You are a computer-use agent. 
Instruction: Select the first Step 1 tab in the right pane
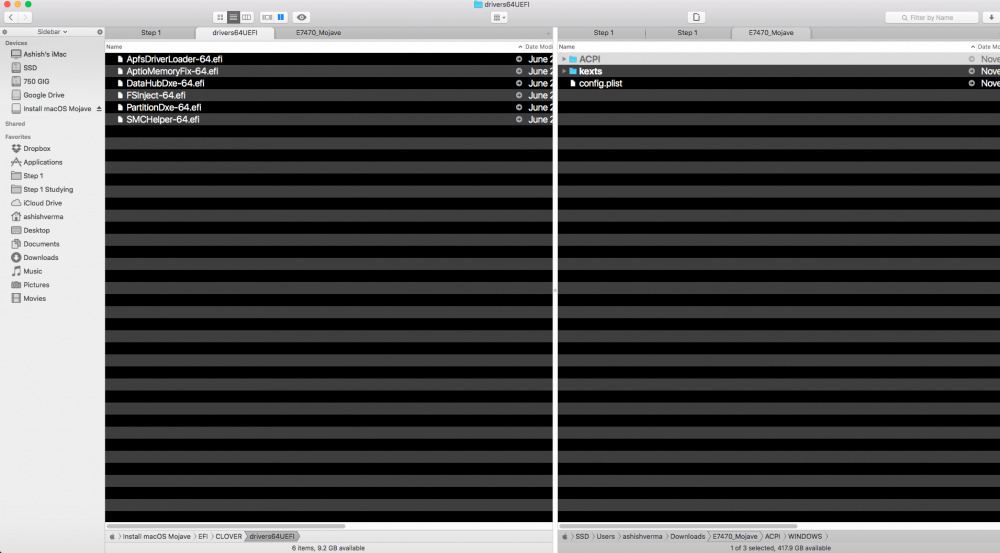click(x=603, y=33)
